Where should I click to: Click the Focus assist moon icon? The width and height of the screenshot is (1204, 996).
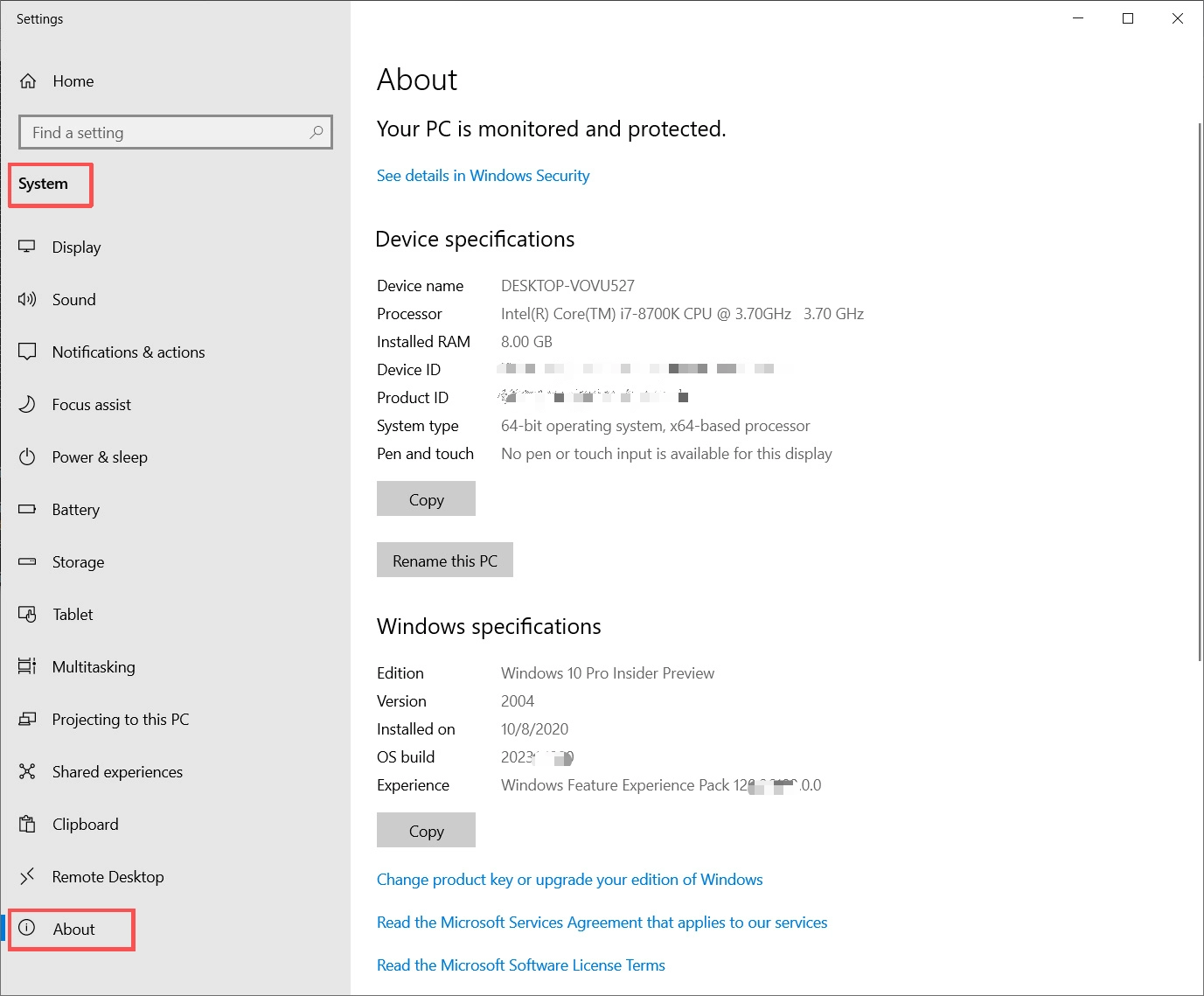pyautogui.click(x=27, y=404)
